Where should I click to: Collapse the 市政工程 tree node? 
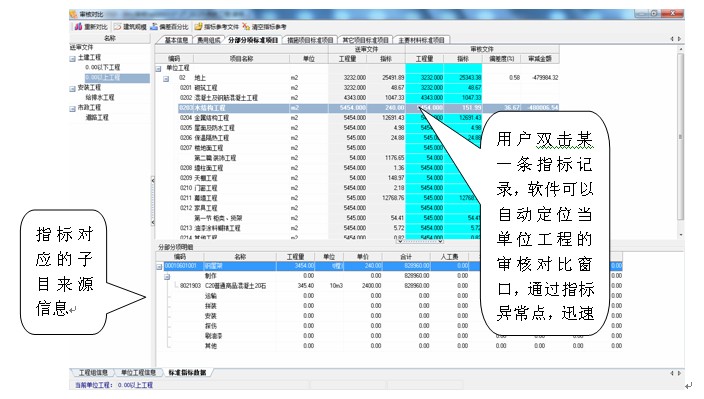coord(72,109)
